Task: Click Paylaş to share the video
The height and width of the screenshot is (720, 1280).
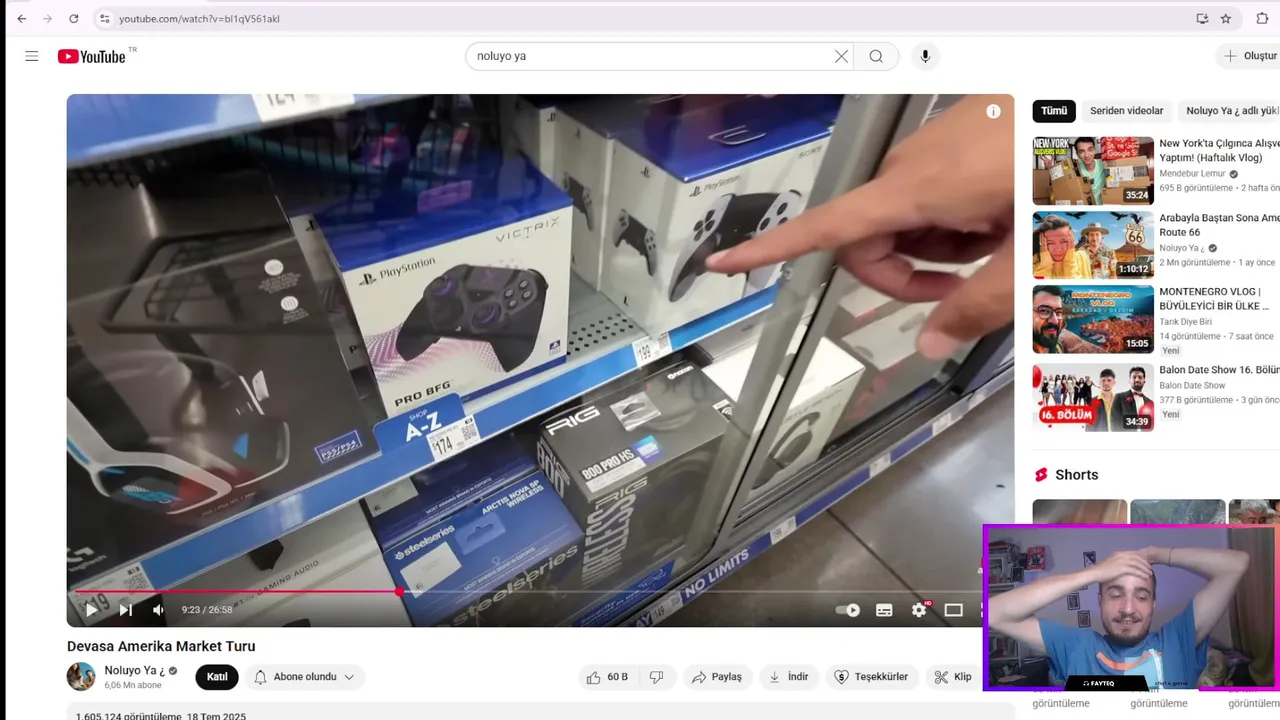Action: tap(717, 677)
